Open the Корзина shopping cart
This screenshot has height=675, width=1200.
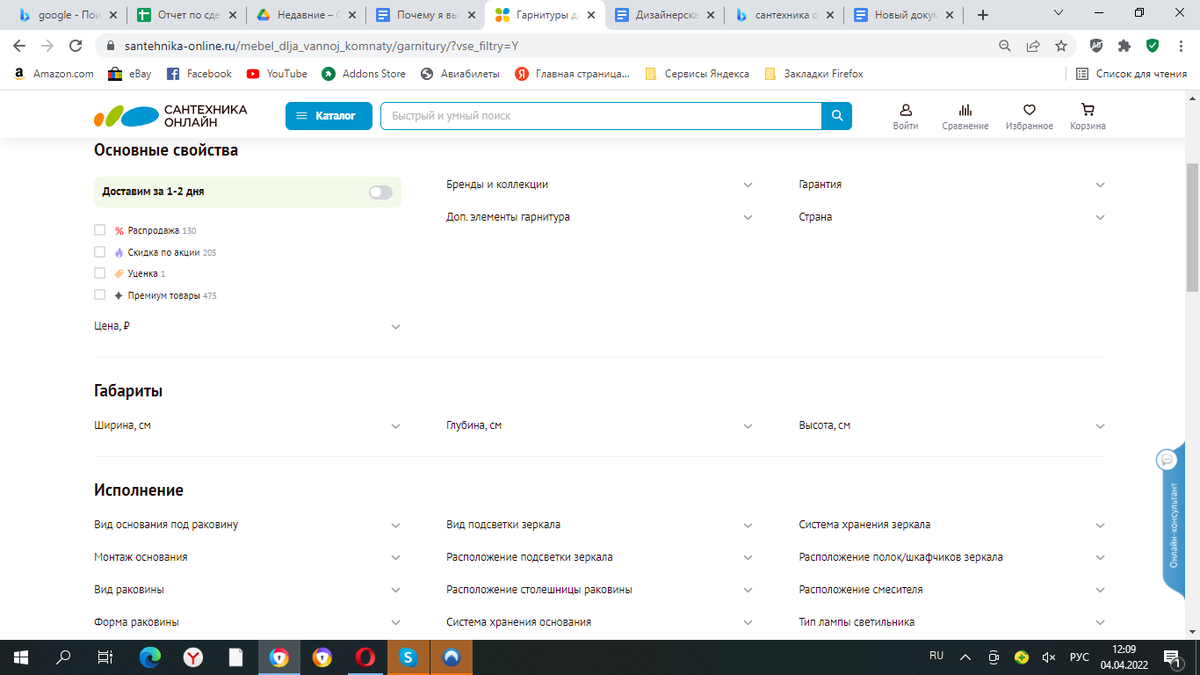pyautogui.click(x=1088, y=116)
